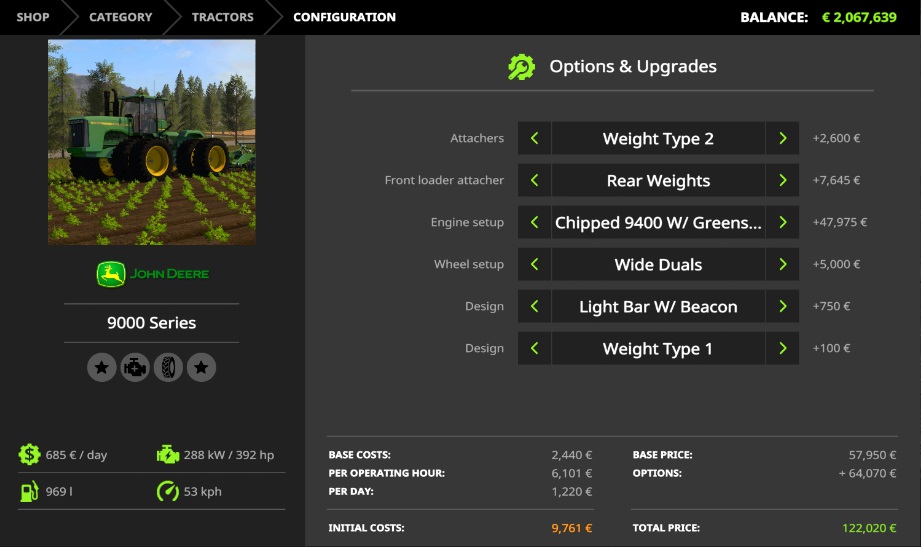Go to the SHOP breadcrumb

point(33,17)
